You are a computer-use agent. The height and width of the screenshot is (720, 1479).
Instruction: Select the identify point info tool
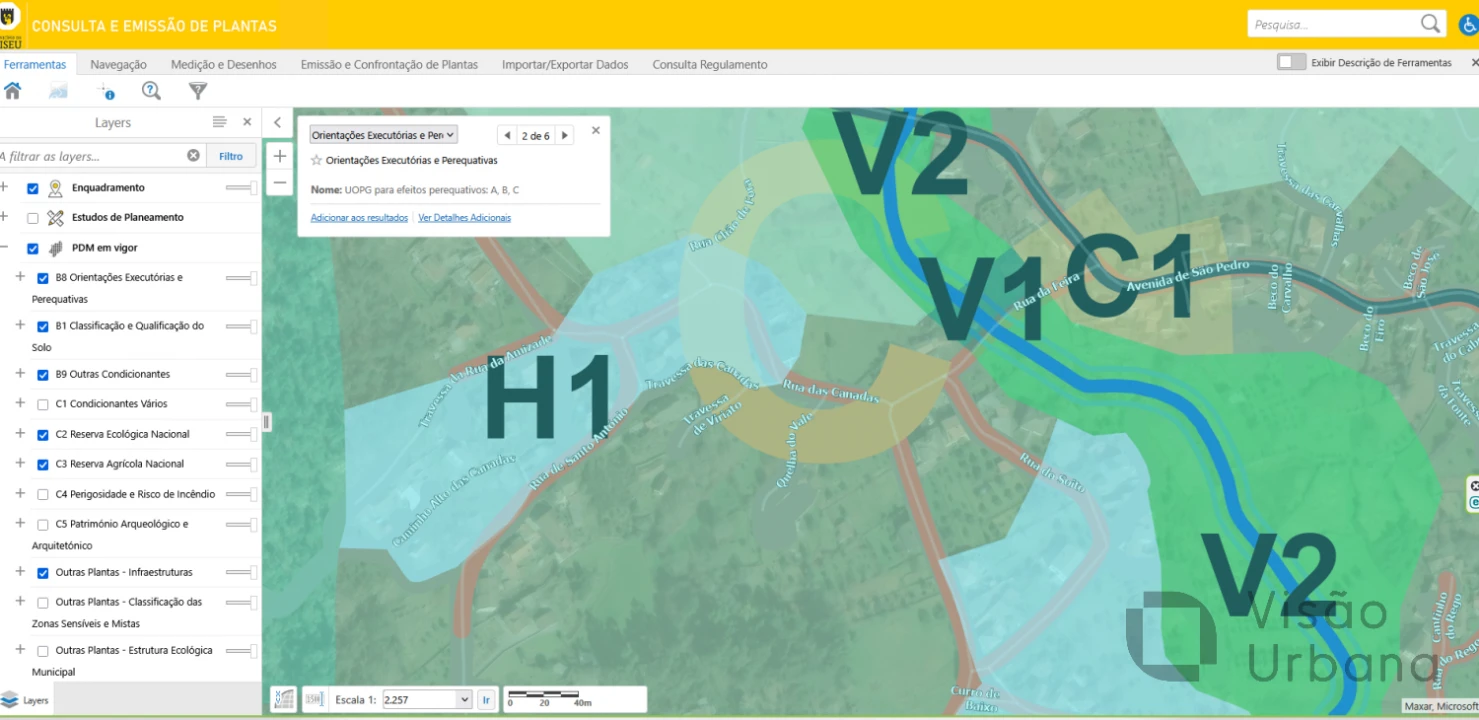pyautogui.click(x=105, y=91)
